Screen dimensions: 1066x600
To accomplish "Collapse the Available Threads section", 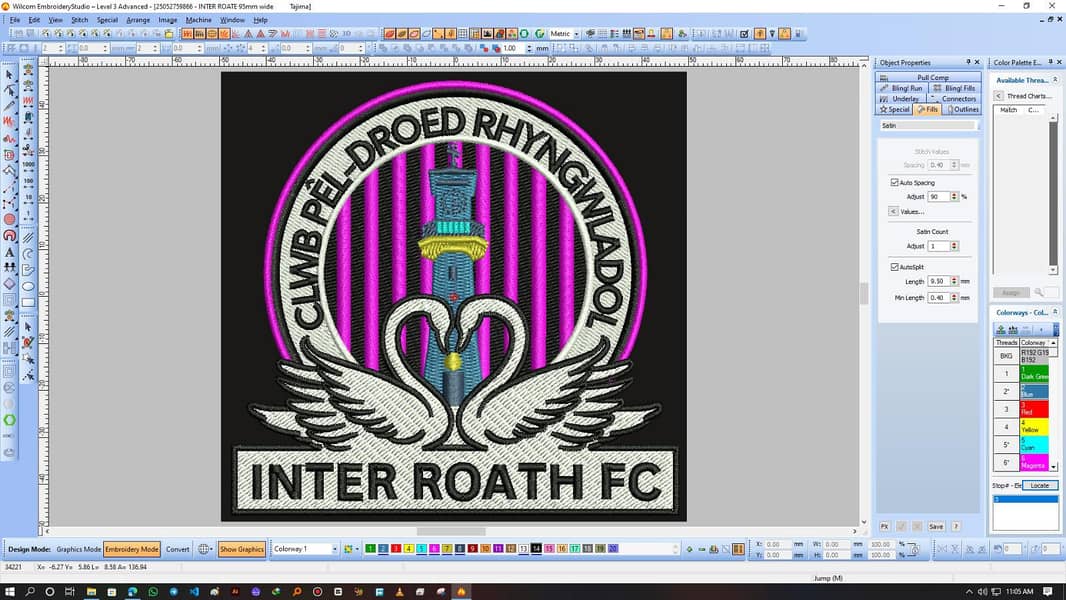I will click(1055, 80).
